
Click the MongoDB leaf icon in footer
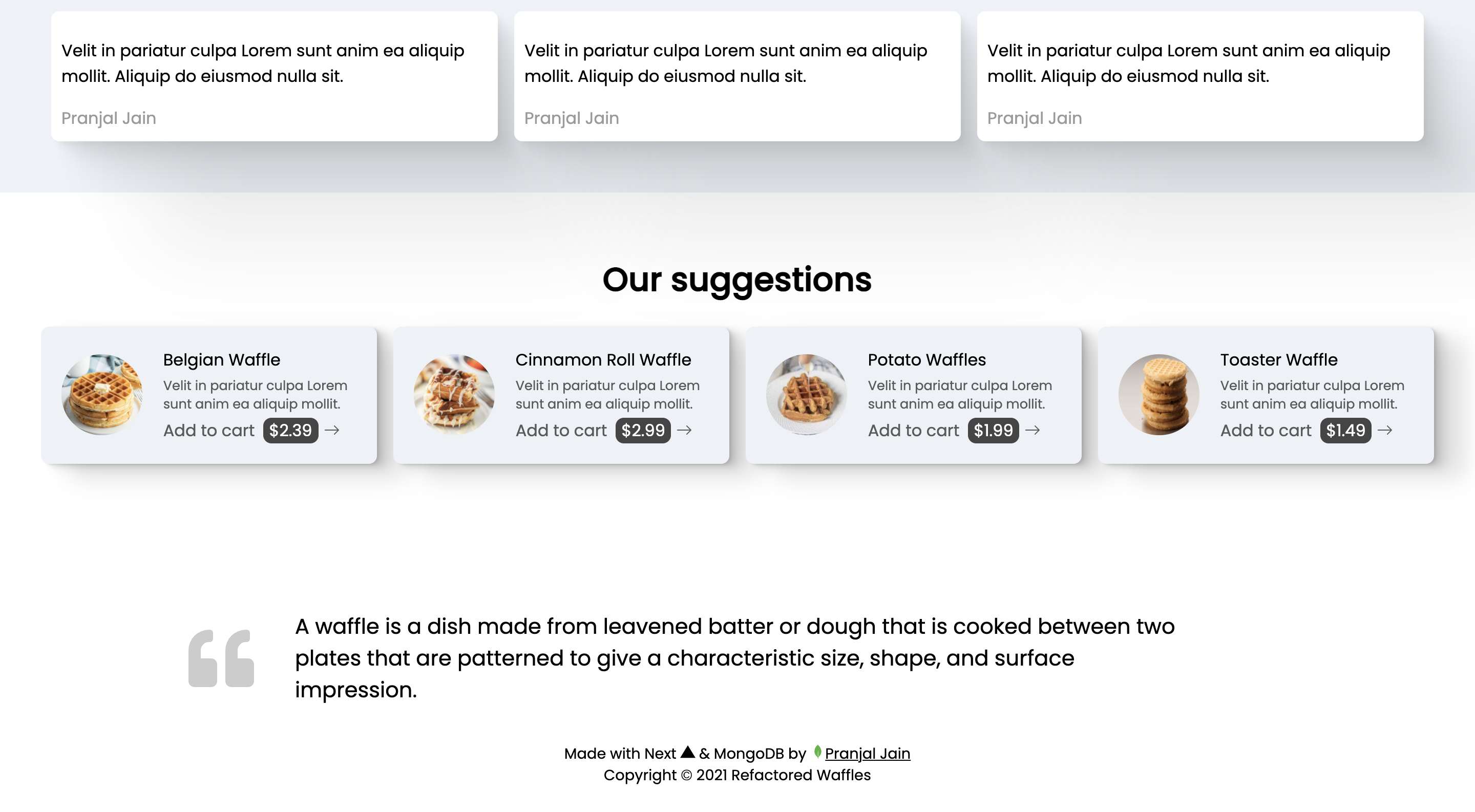[x=817, y=753]
